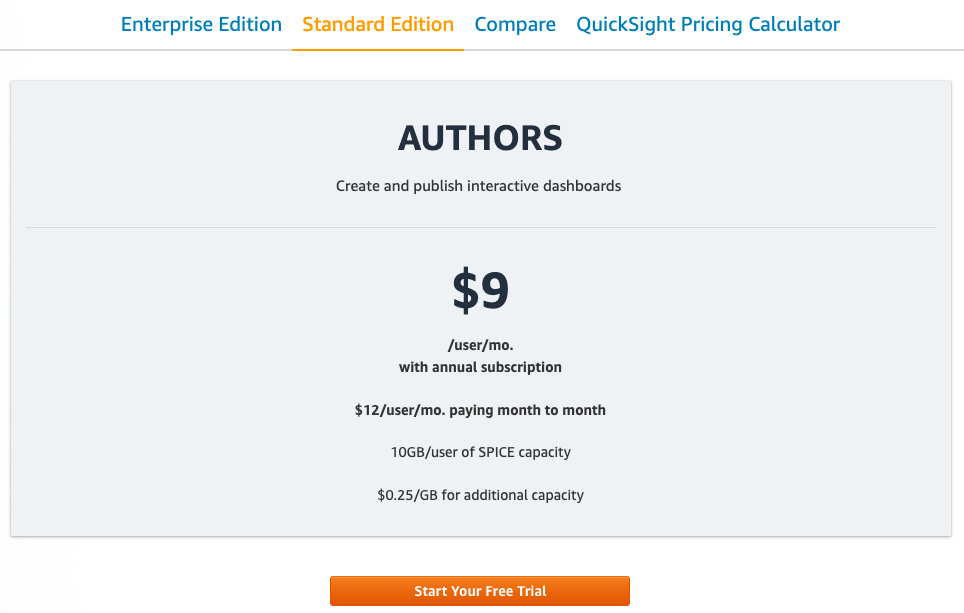Viewport: 964px width, 613px height.
Task: Click the Start Your Free Trial button
Action: coord(480,591)
